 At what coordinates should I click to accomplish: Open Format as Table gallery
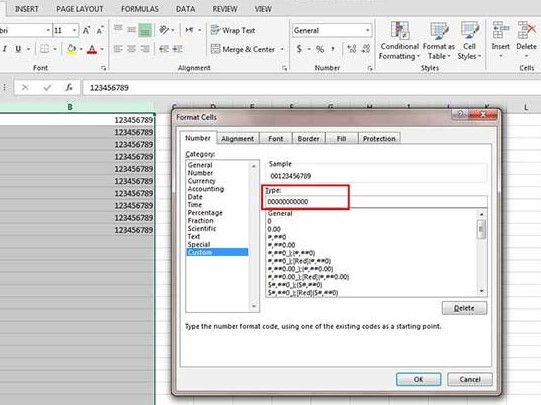point(439,41)
